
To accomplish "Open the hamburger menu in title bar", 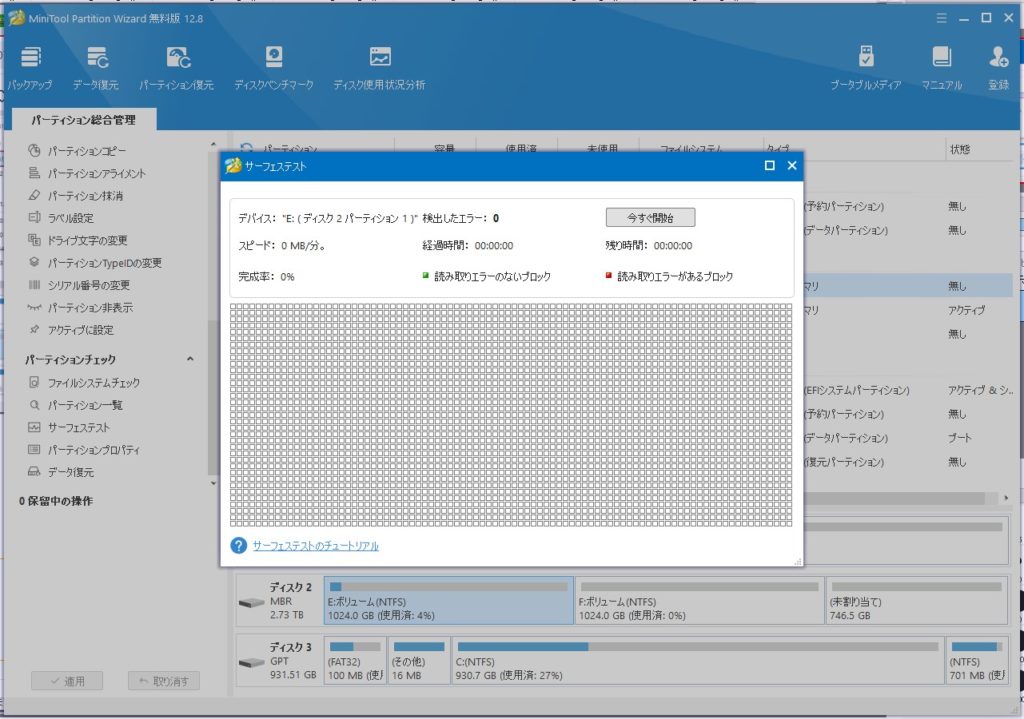I will [940, 18].
